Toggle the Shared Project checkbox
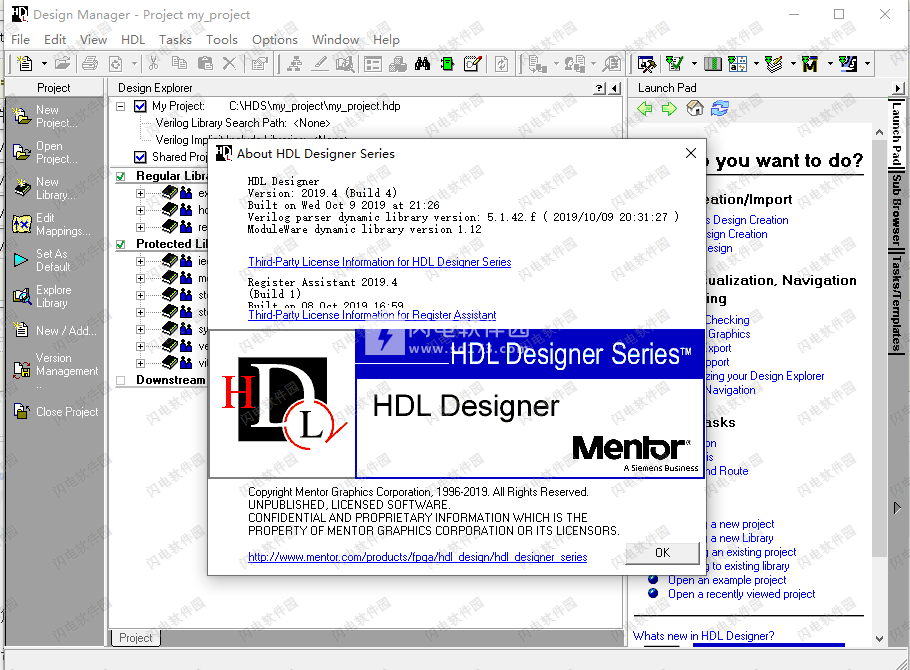This screenshot has width=910, height=670. point(140,157)
